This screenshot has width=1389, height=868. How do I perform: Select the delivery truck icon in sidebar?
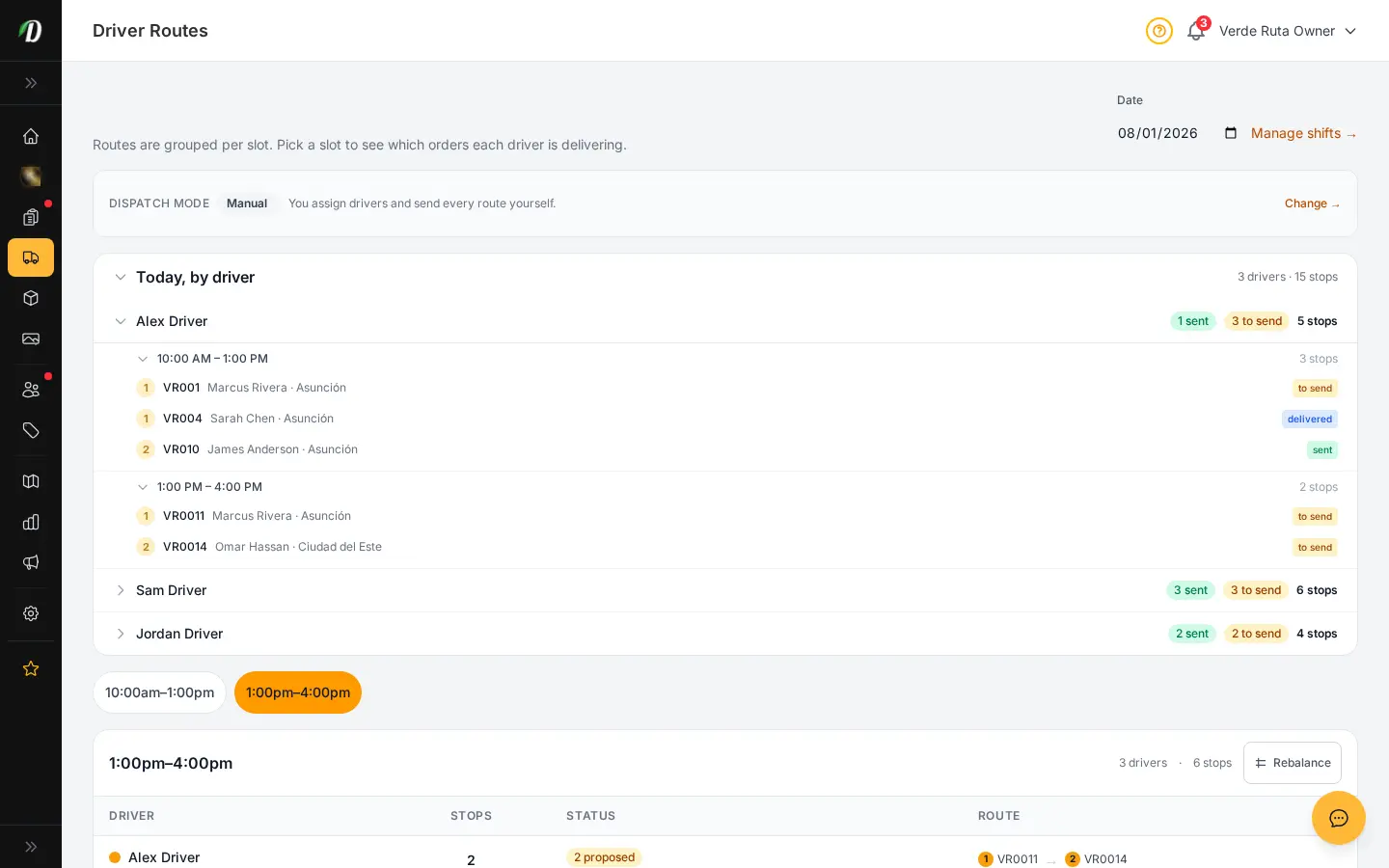click(x=31, y=258)
